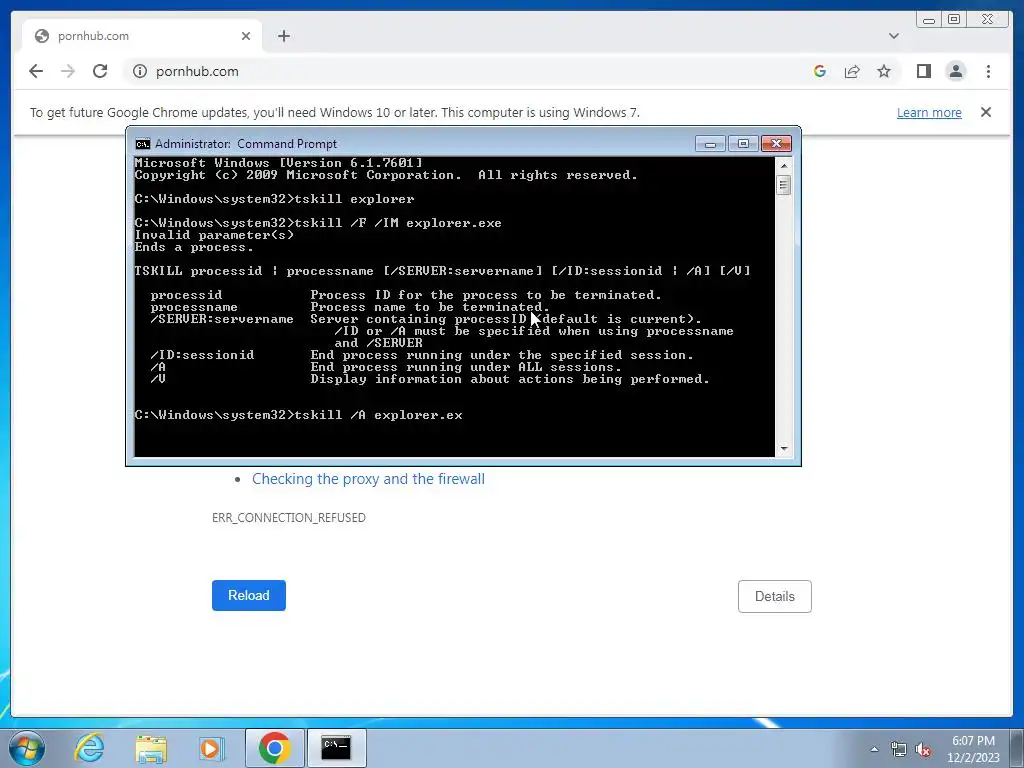Open Chrome side panel icon

(x=923, y=71)
